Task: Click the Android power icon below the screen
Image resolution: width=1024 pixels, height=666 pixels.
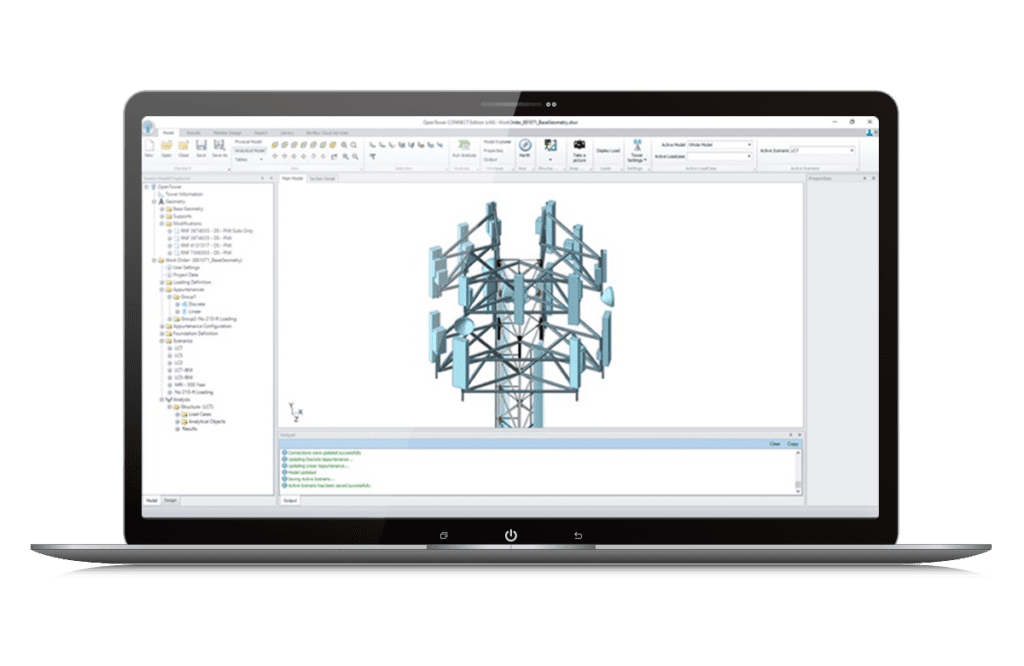Action: tap(511, 535)
